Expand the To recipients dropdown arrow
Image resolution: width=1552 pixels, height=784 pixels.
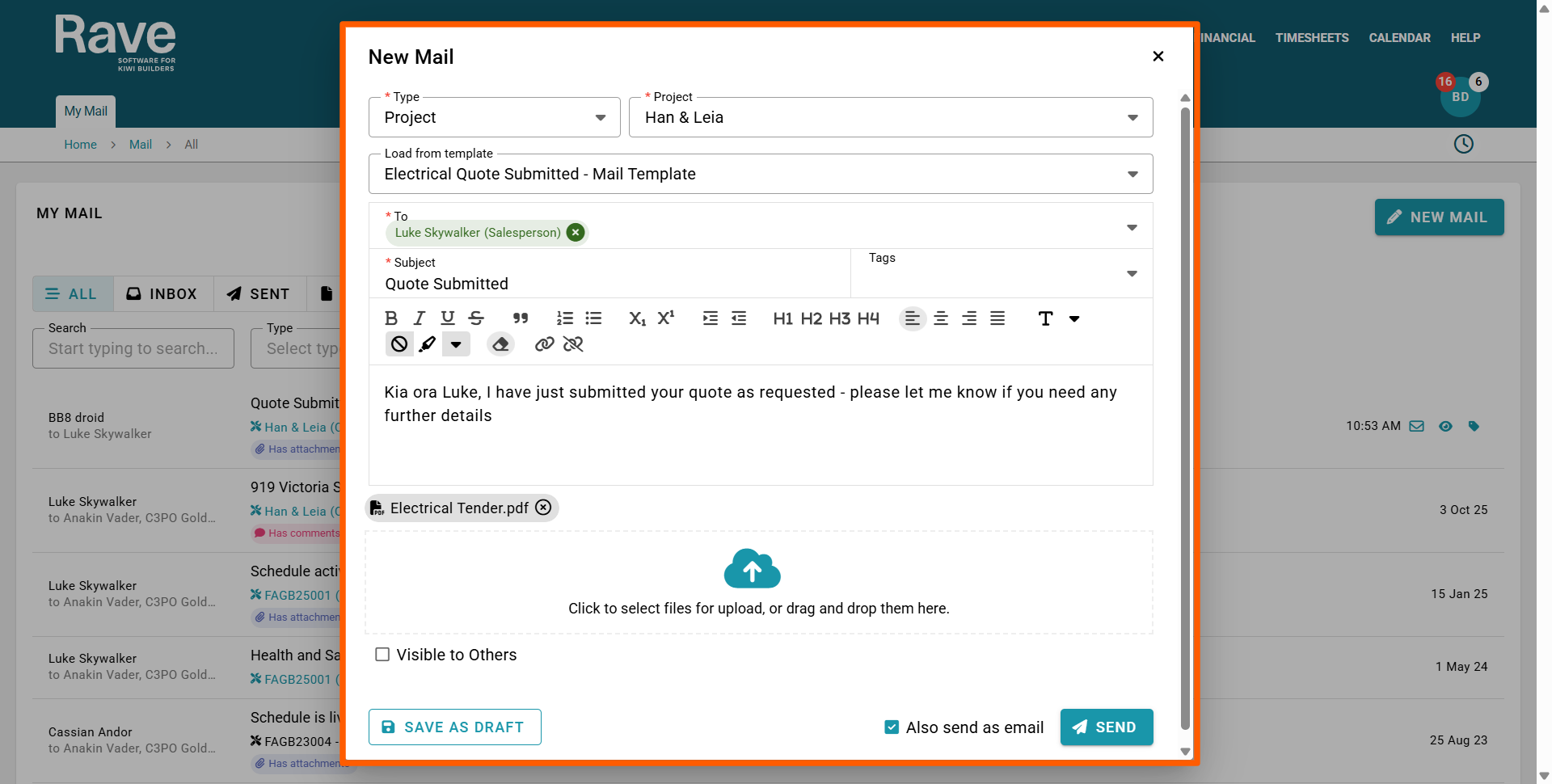coord(1132,227)
